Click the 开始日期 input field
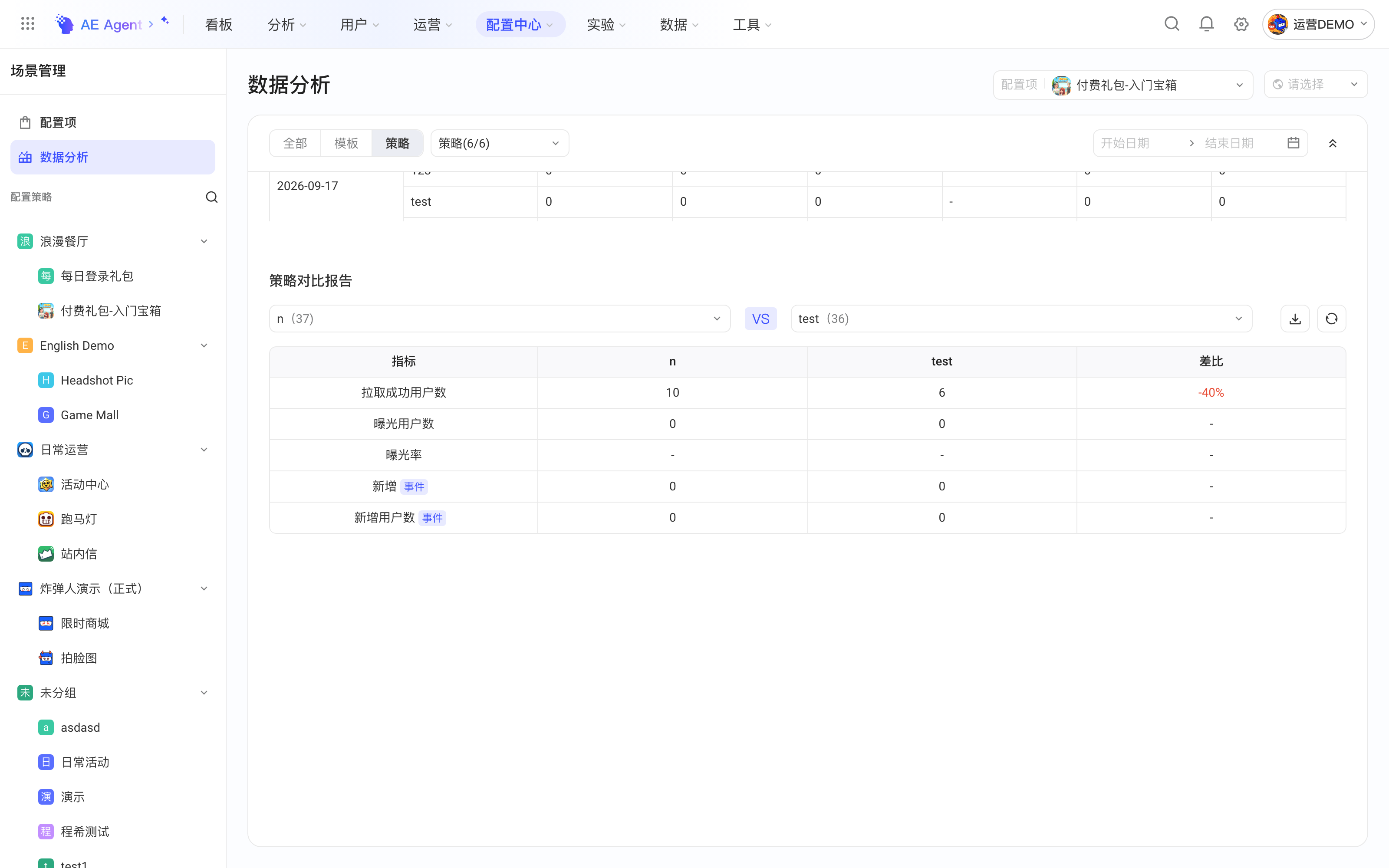The image size is (1389, 868). [x=1139, y=143]
